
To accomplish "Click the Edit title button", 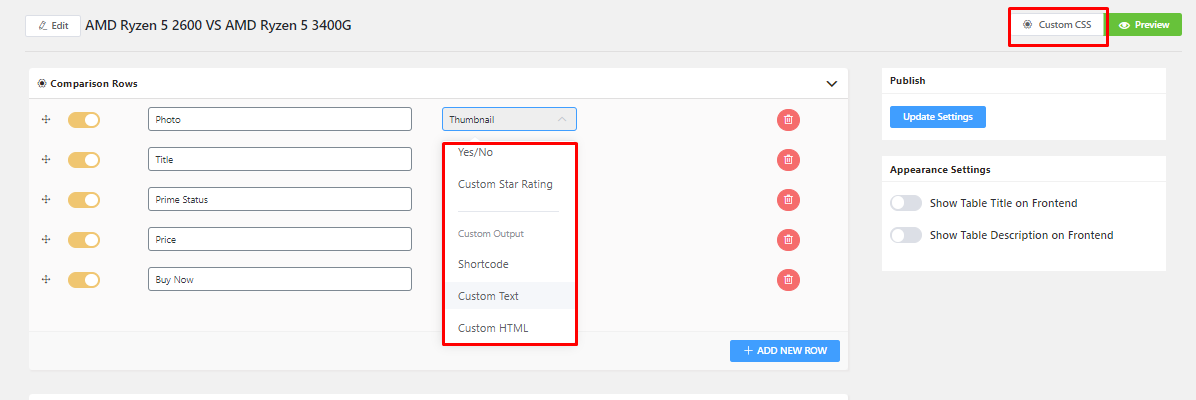I will (53, 25).
